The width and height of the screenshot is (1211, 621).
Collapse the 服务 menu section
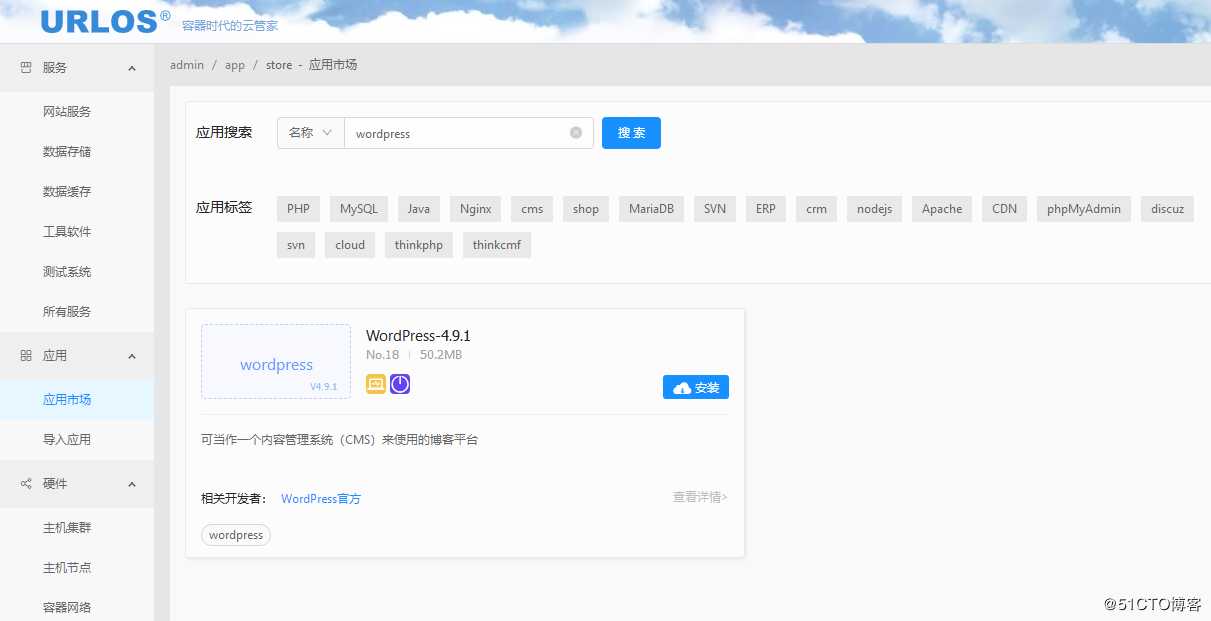pyautogui.click(x=132, y=68)
